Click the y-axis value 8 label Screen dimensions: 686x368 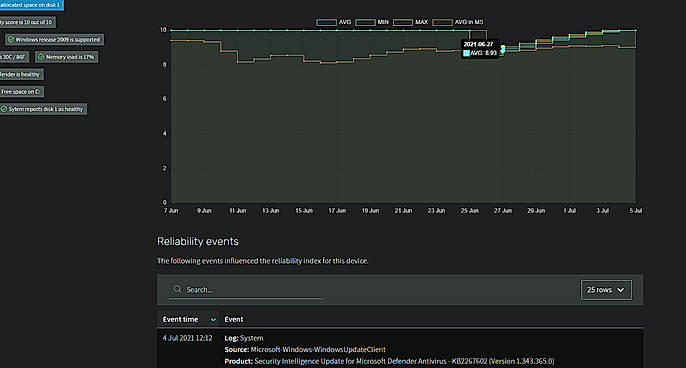[x=164, y=64]
